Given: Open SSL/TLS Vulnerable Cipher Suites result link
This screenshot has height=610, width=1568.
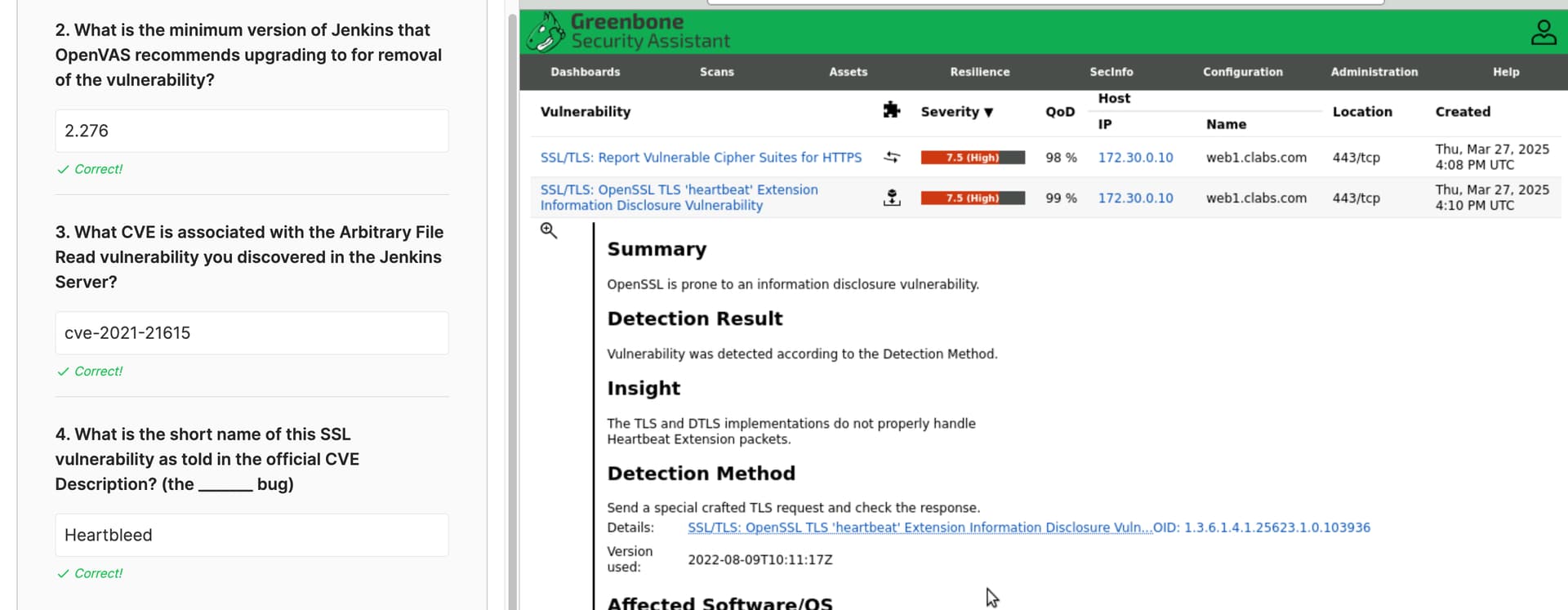Looking at the screenshot, I should 700,158.
